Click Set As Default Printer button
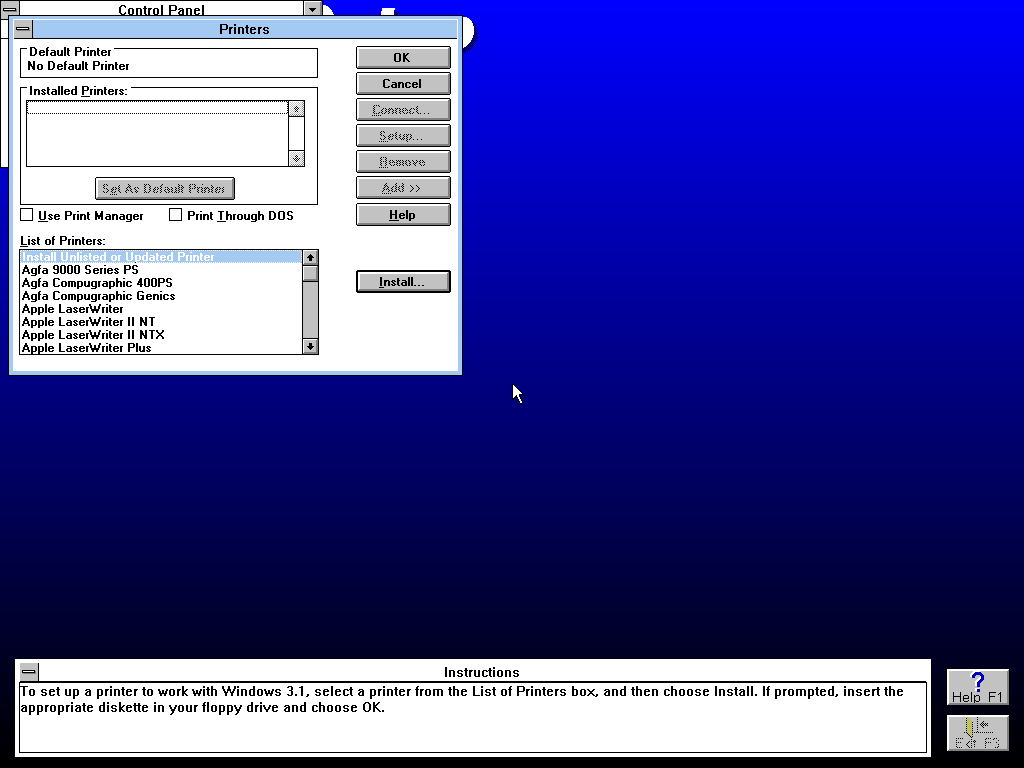 165,189
